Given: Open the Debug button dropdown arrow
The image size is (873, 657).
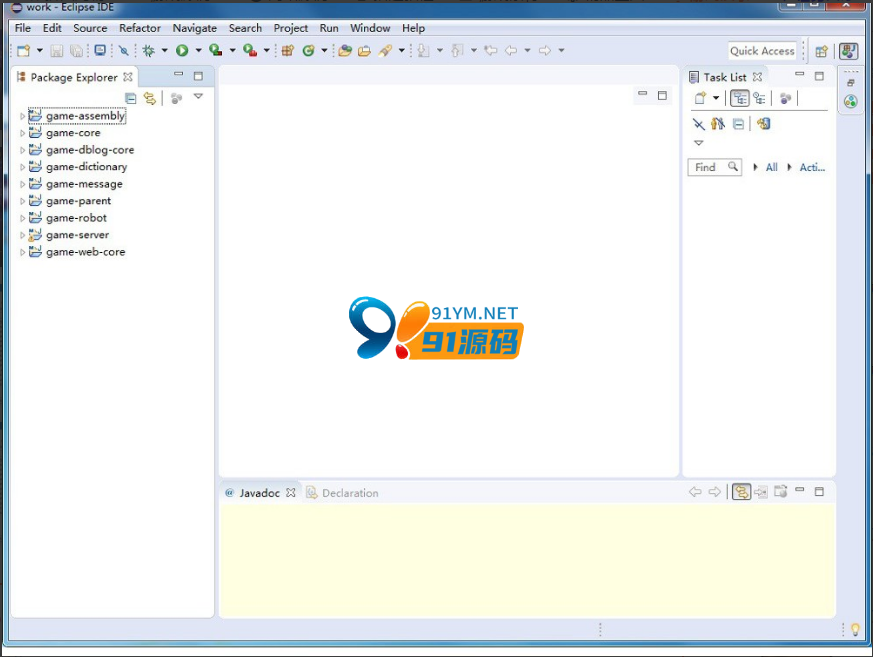Looking at the screenshot, I should click(164, 51).
